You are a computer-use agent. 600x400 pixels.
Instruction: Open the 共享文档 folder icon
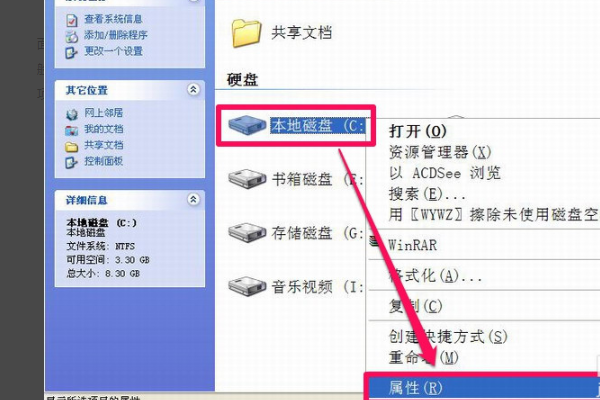click(x=246, y=33)
